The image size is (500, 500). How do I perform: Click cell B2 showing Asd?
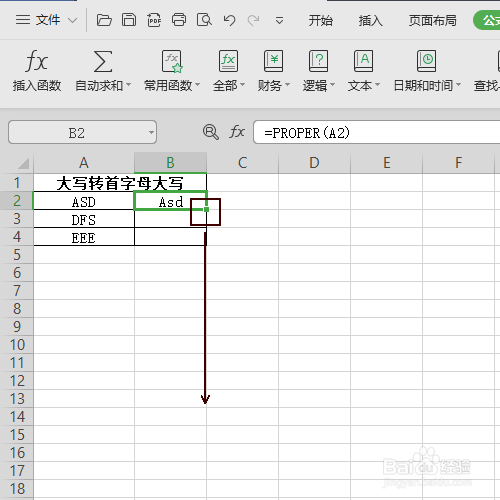pyautogui.click(x=170, y=201)
